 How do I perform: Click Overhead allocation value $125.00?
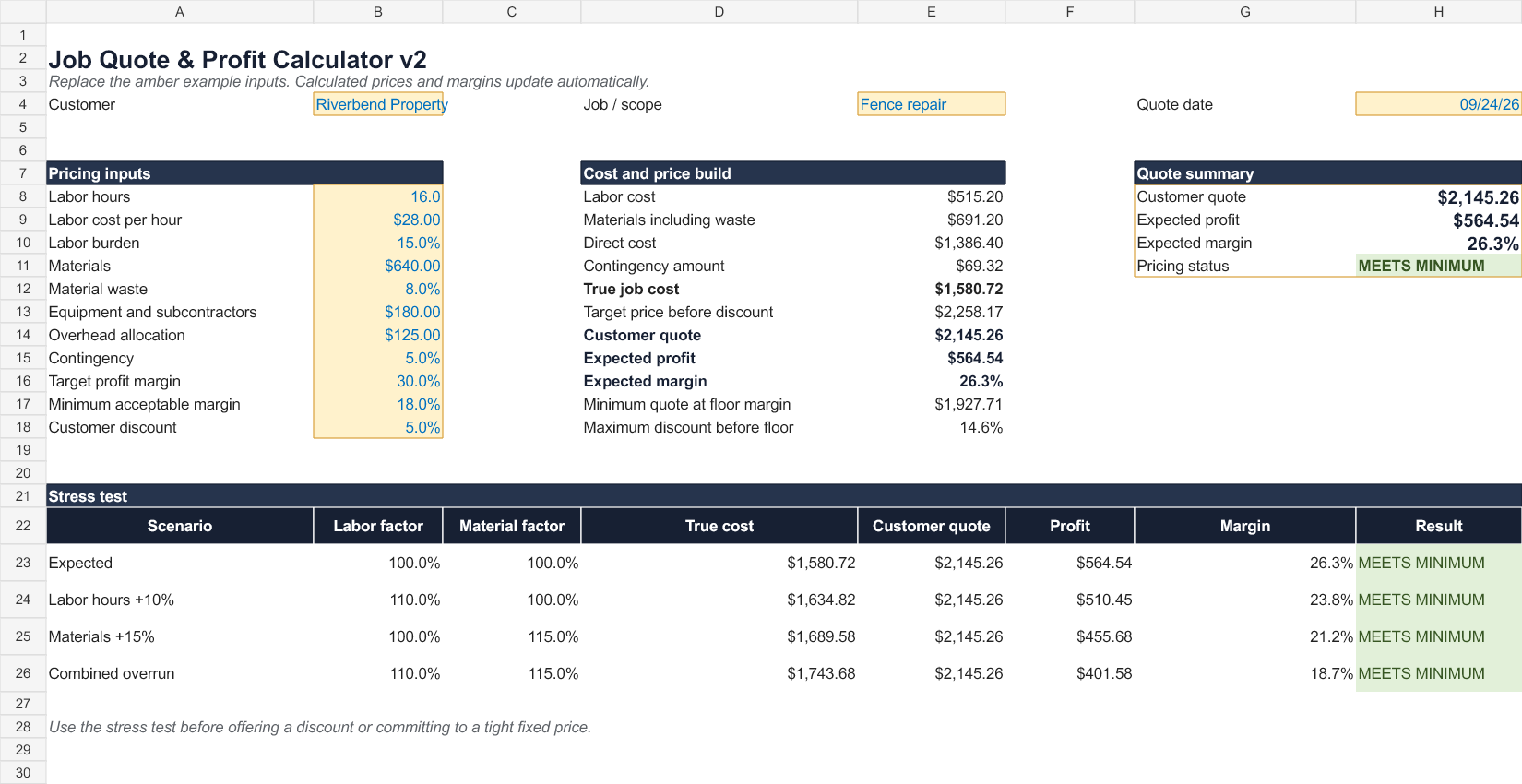[x=378, y=335]
